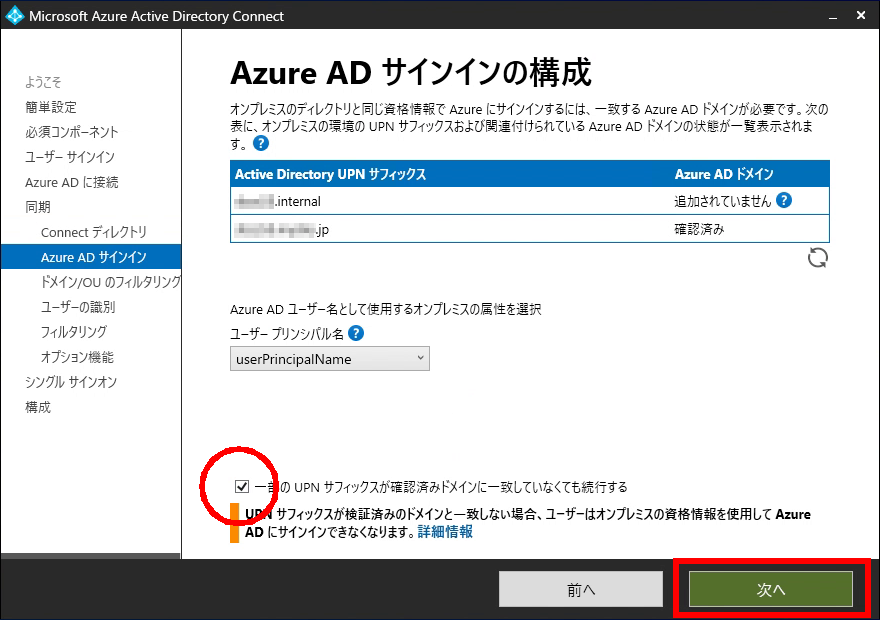Click the 次へ button

771,589
